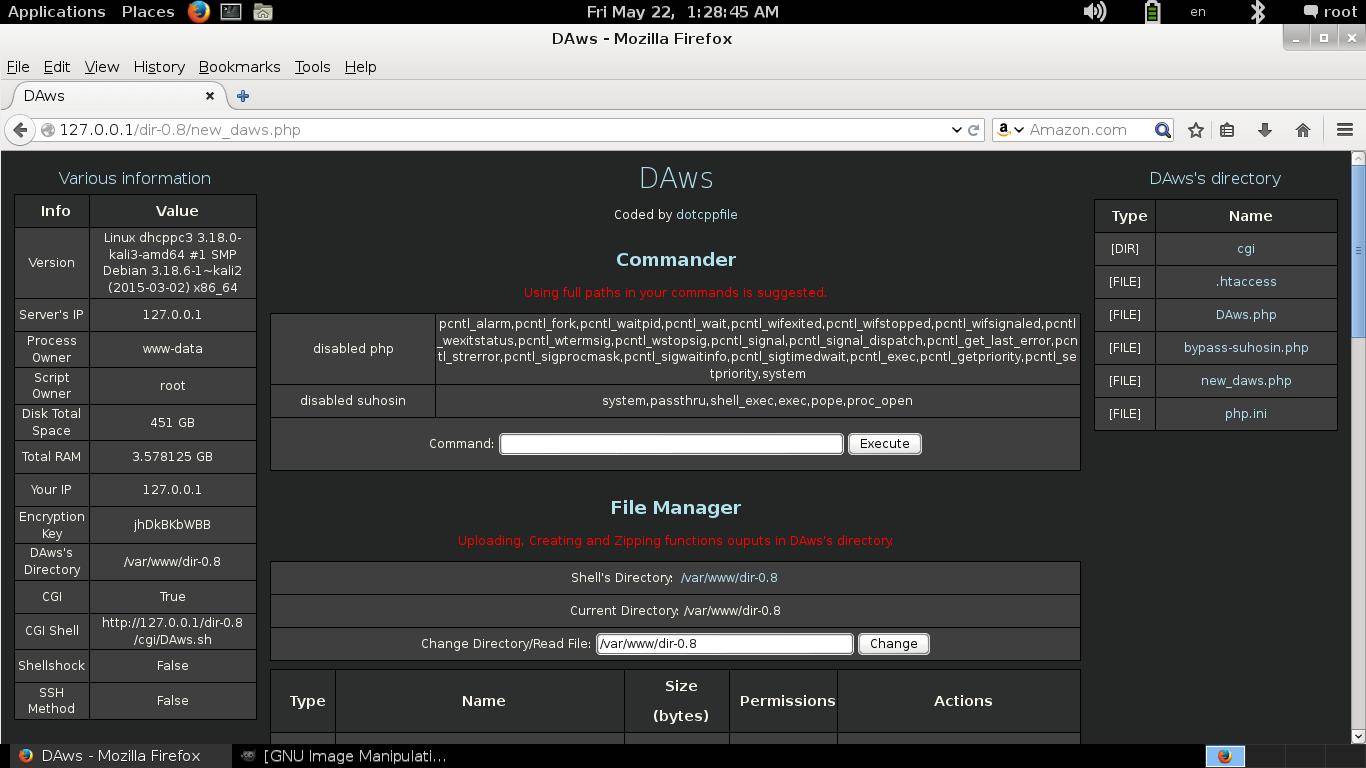Expand the URL bar history dropdown

pyautogui.click(x=957, y=130)
